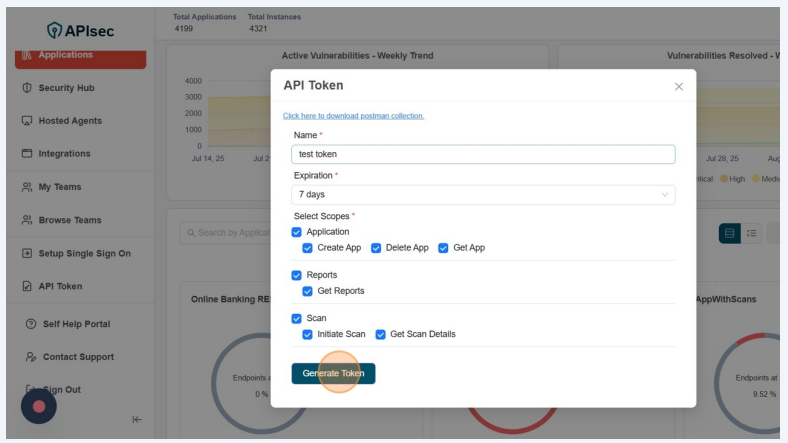Open Contact Support
Screen dimensions: 788x443
pyautogui.click(x=78, y=357)
